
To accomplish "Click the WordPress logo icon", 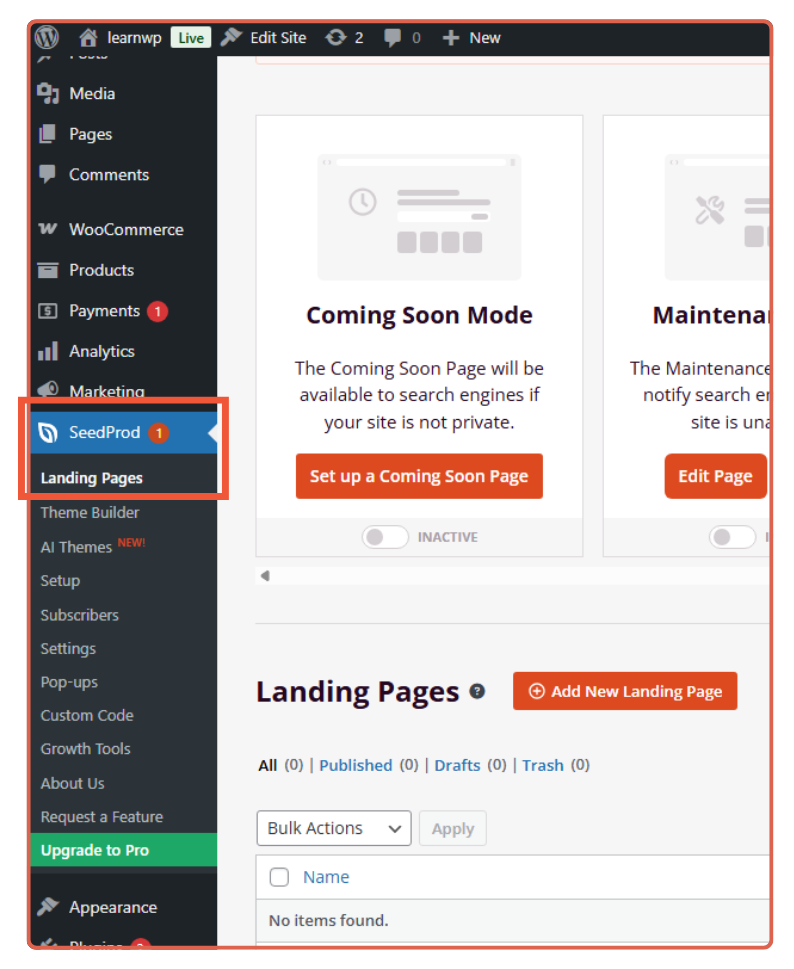I will 47,38.
